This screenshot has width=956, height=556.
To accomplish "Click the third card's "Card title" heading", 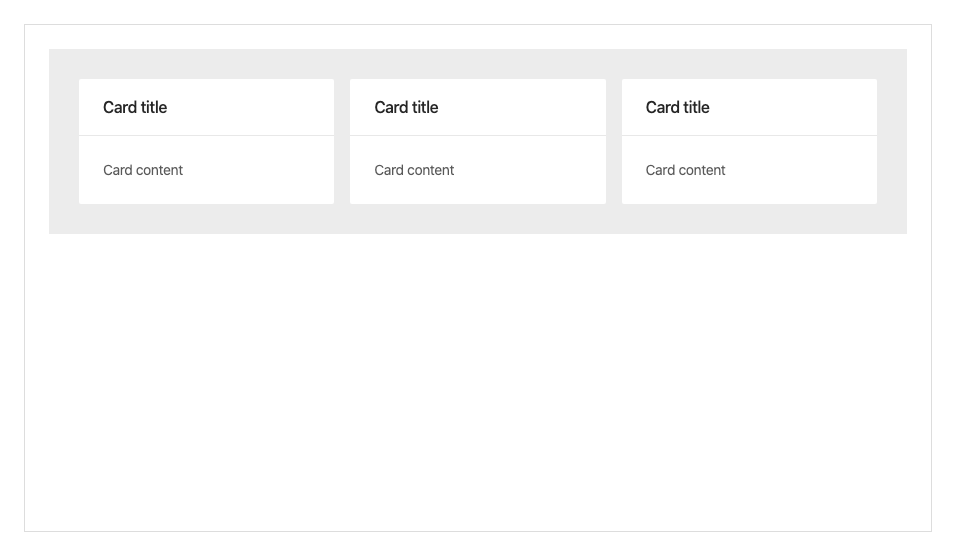I will (677, 107).
